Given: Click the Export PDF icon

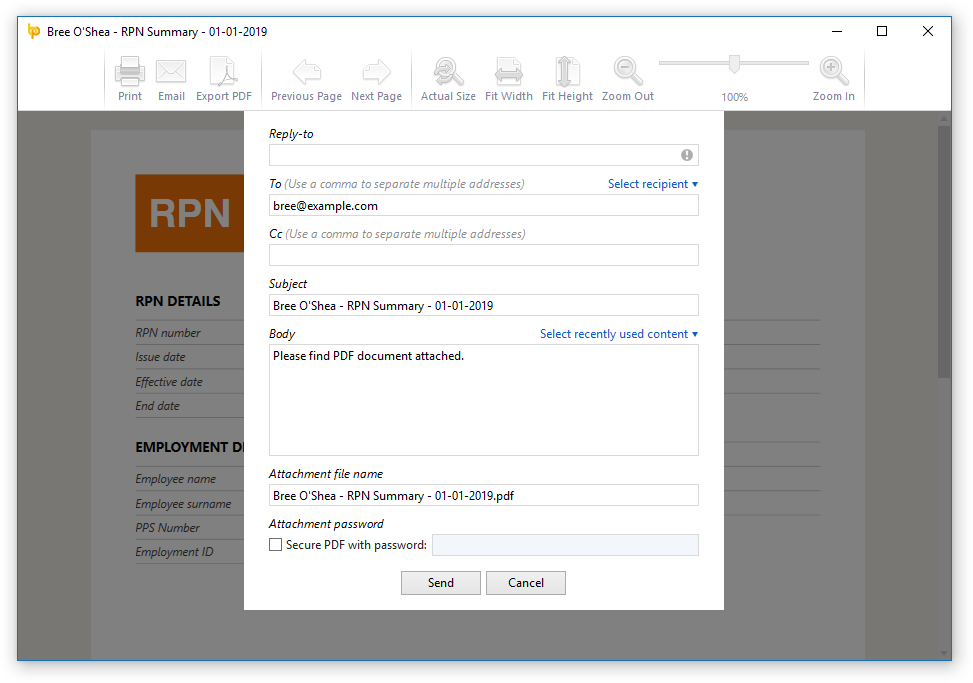Looking at the screenshot, I should pyautogui.click(x=223, y=71).
